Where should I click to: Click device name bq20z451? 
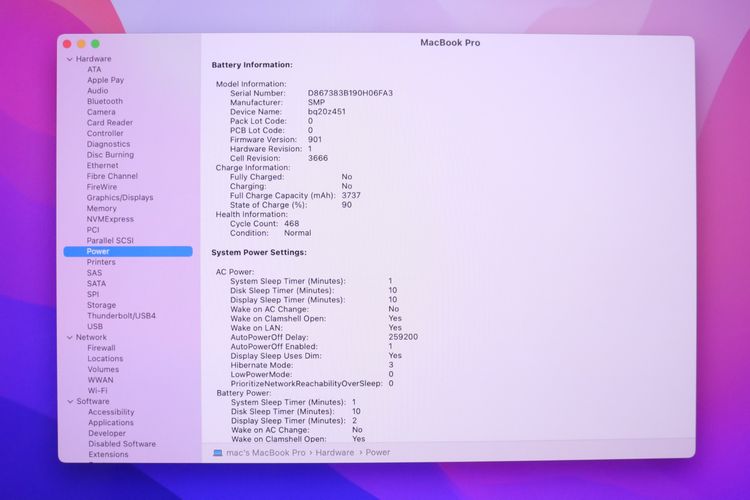327,112
